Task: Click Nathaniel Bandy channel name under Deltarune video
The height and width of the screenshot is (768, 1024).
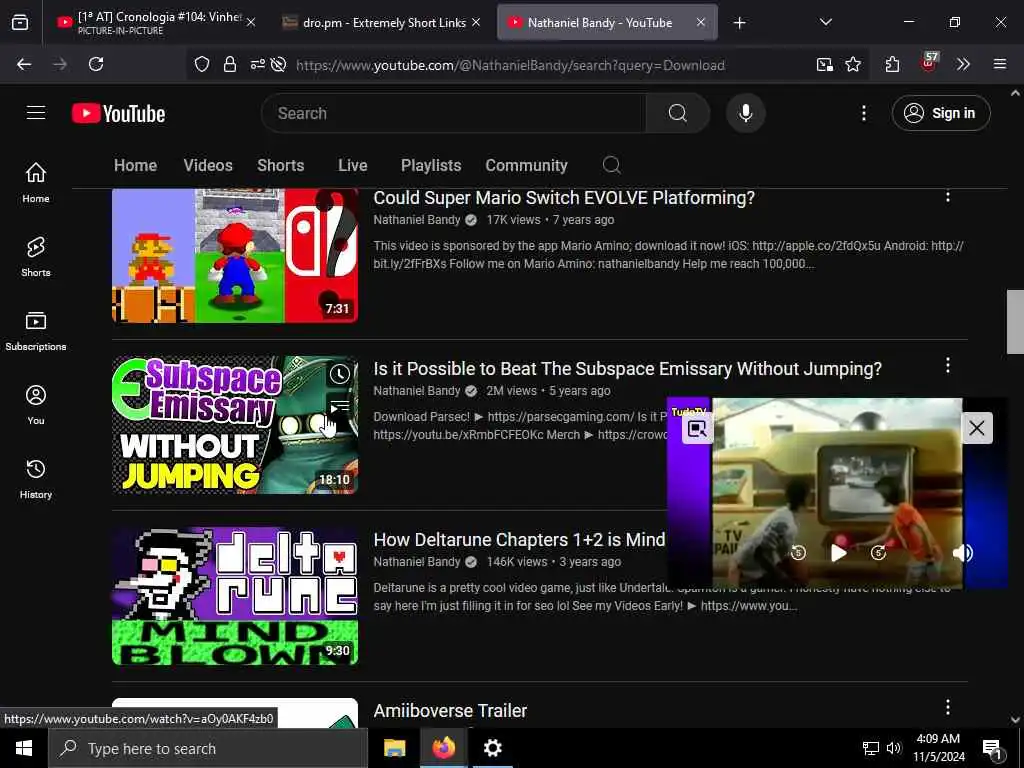Action: click(x=417, y=562)
